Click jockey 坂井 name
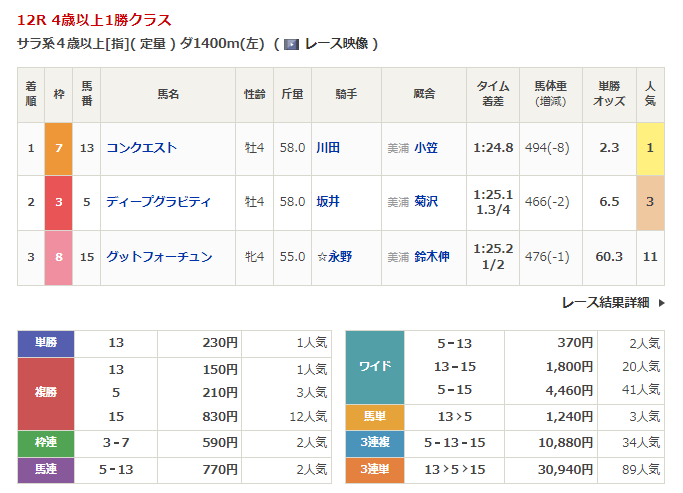Screen dimensions: 683x493 pos(328,202)
